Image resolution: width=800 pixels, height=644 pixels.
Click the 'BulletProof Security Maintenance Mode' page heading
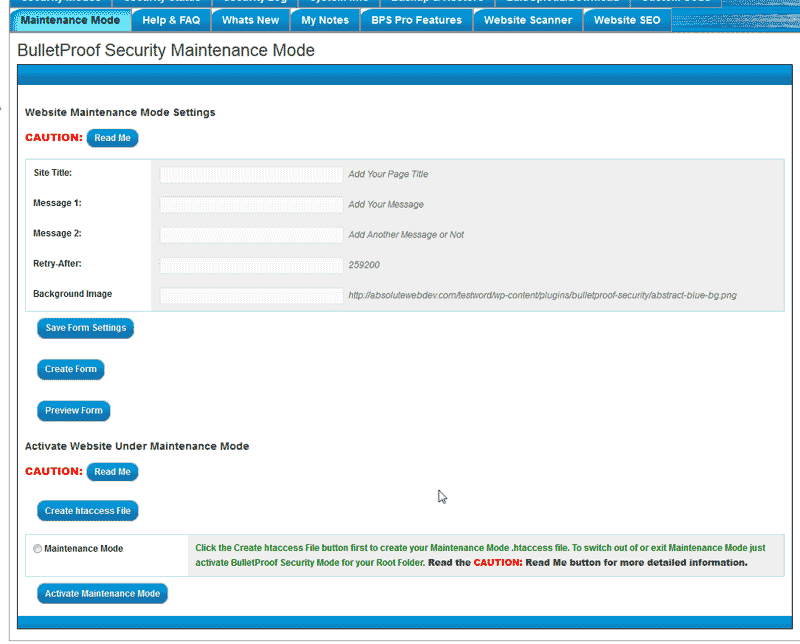pyautogui.click(x=166, y=51)
